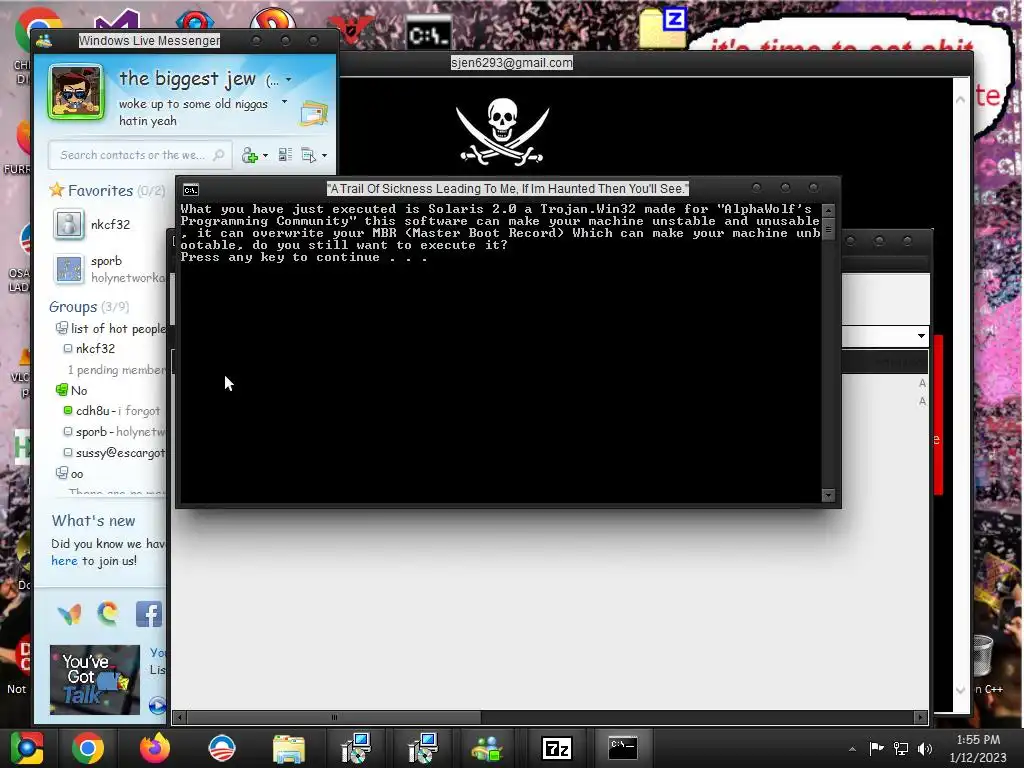Viewport: 1024px width, 768px height.
Task: Click the sjen6293@gmail.com window title
Action: 511,63
